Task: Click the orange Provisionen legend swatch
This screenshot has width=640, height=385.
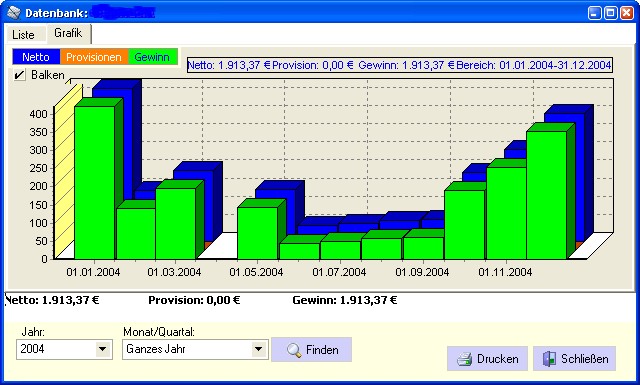Action: [x=94, y=57]
